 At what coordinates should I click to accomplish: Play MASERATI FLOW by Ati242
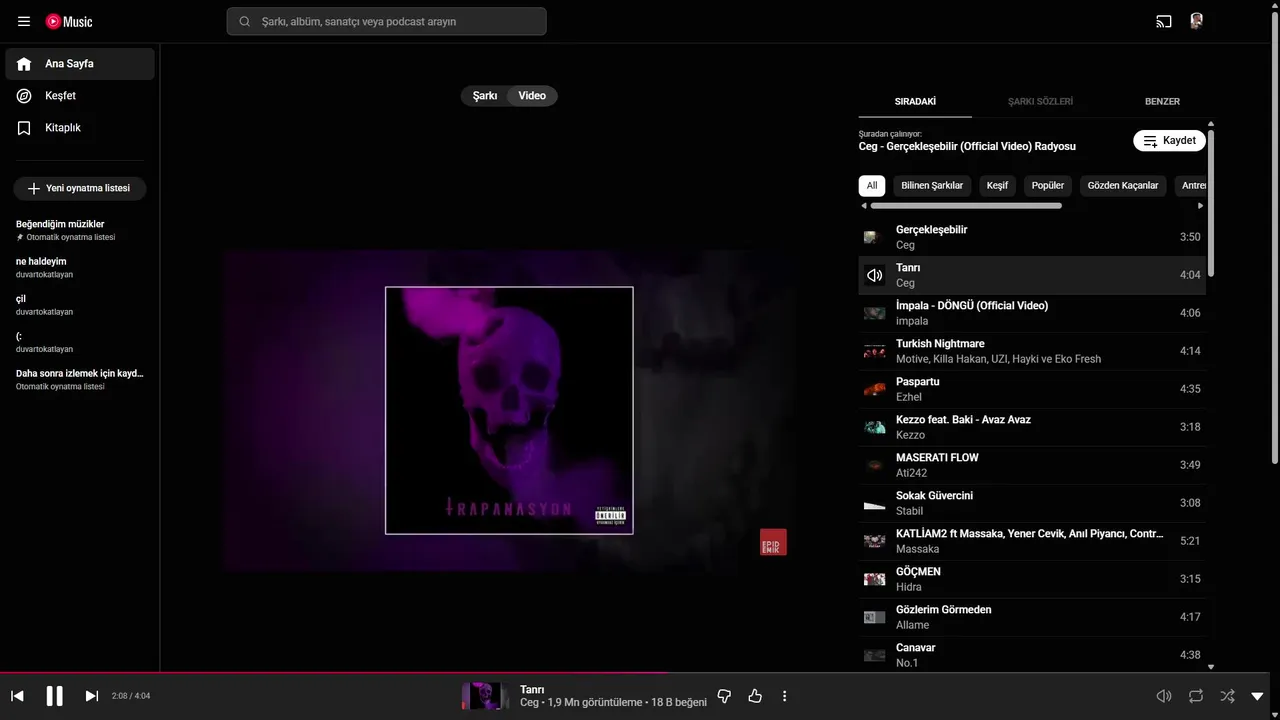[x=1032, y=465]
